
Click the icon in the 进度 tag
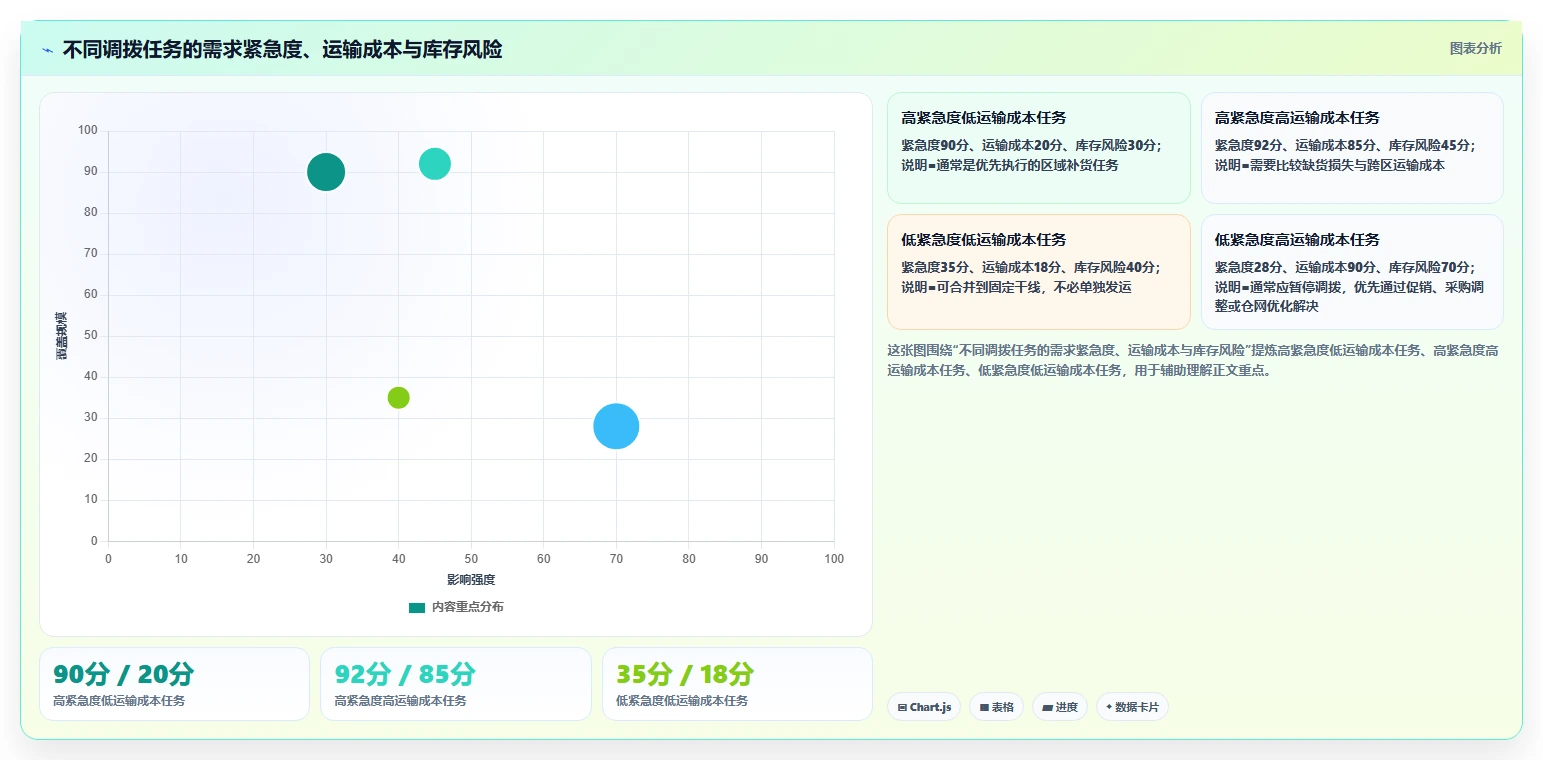(x=1047, y=707)
